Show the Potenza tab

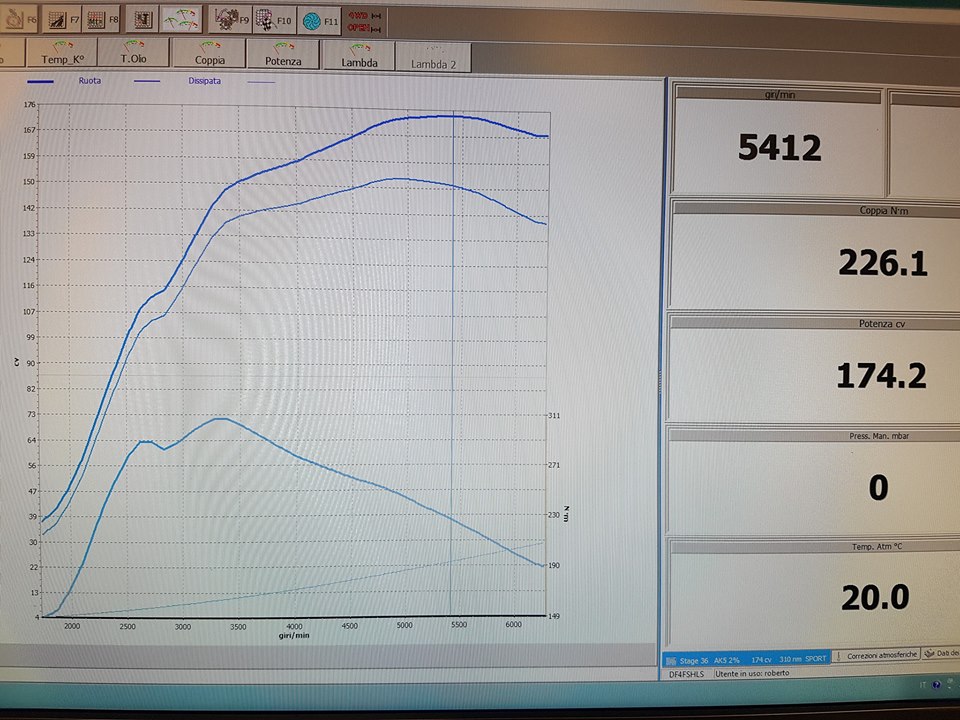[x=283, y=55]
